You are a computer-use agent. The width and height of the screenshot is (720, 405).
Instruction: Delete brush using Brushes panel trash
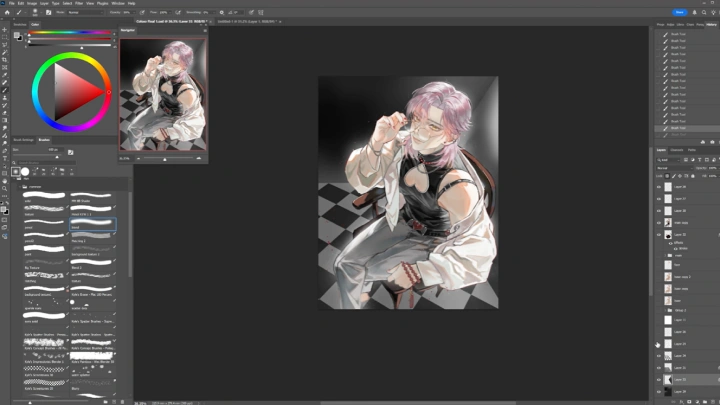coord(123,402)
